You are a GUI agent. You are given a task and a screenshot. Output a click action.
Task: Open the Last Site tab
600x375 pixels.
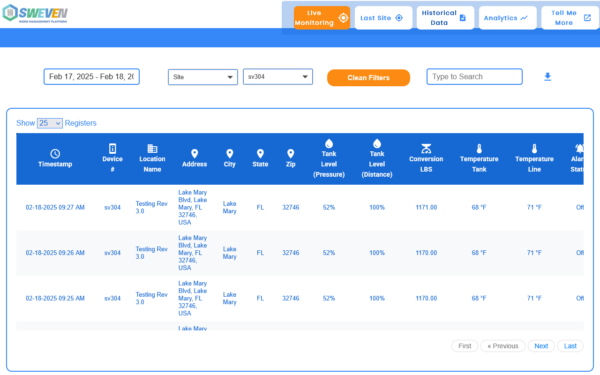[383, 18]
